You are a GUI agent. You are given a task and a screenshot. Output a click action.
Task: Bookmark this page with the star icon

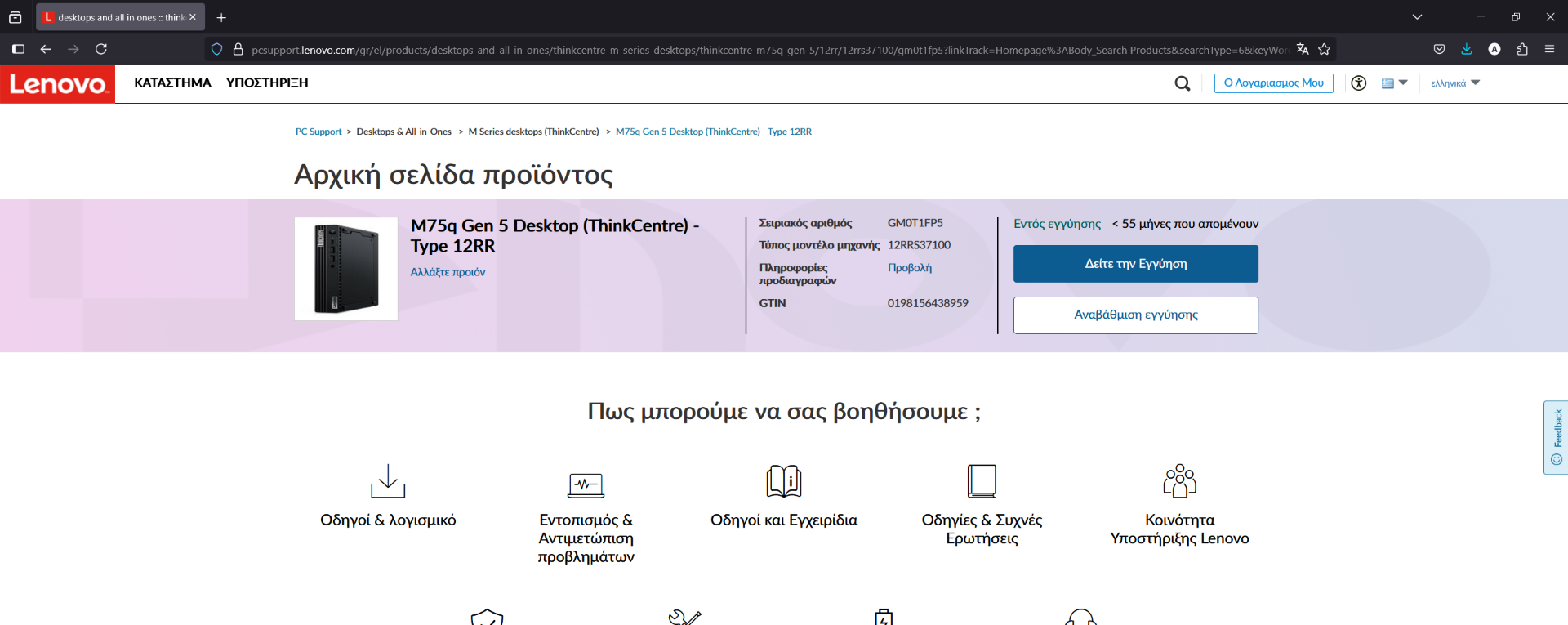pyautogui.click(x=1324, y=49)
